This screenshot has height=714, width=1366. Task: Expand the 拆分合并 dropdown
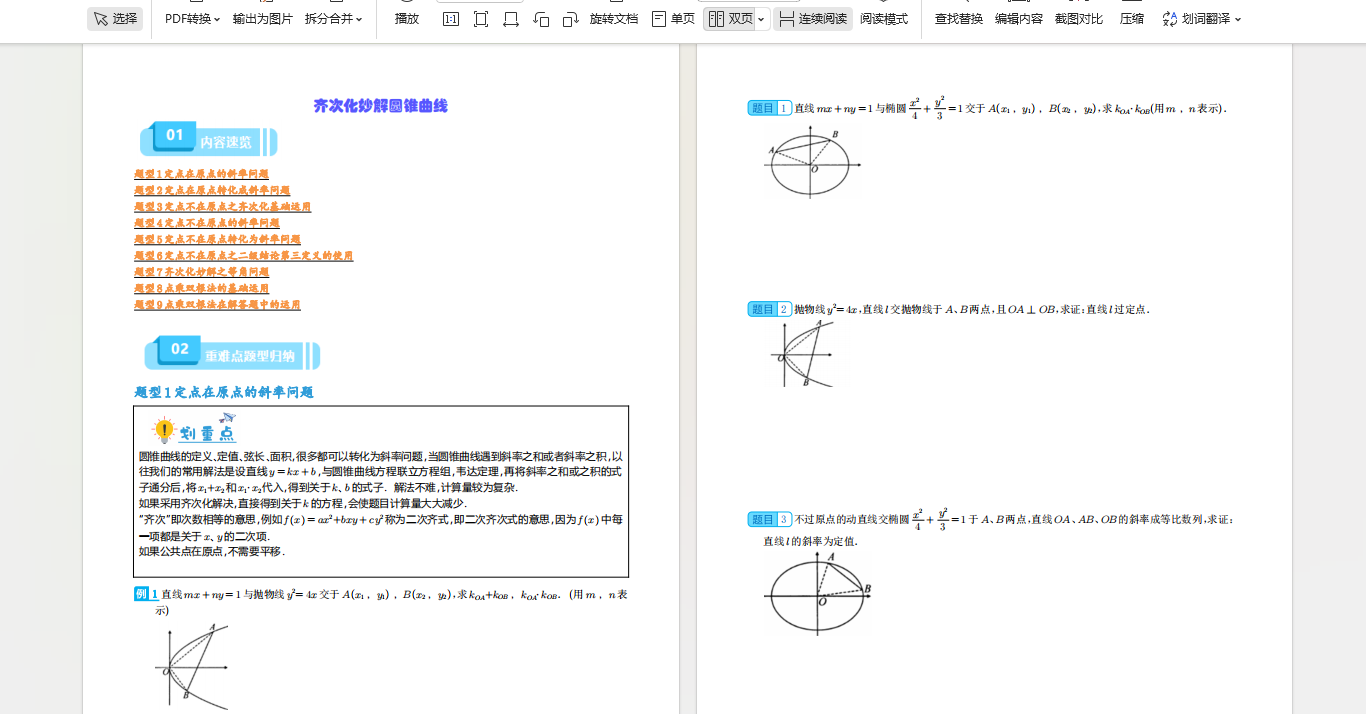coord(334,19)
